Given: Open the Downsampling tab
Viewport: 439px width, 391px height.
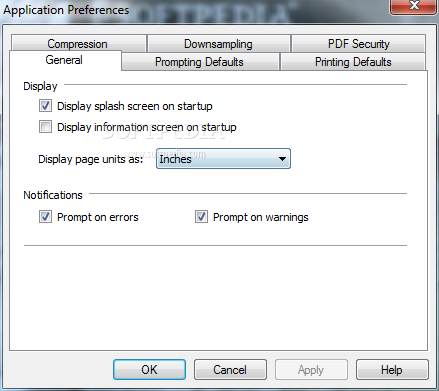Looking at the screenshot, I should point(219,44).
